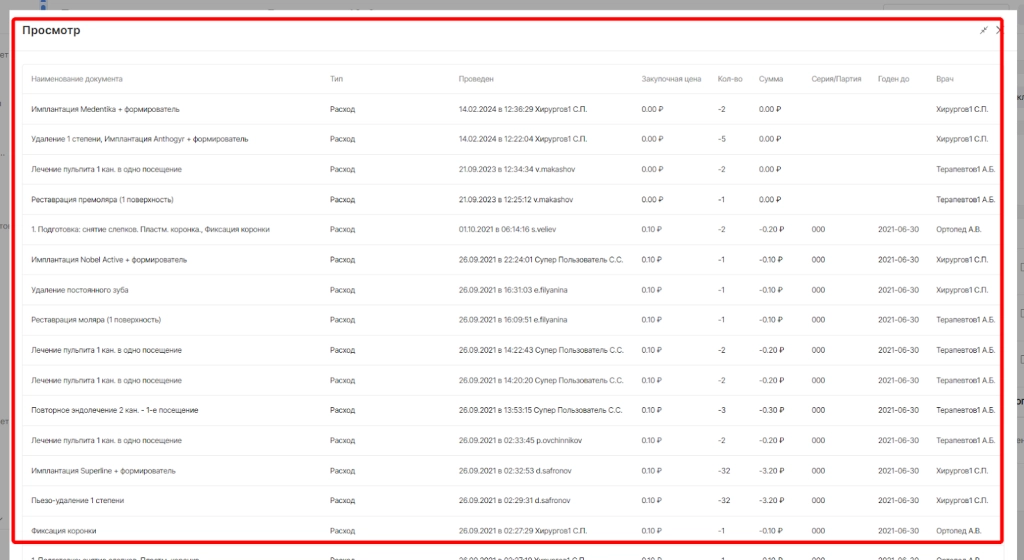Open Имплантация Nobel Active + формирователь entry
Screen dimensions: 1024x560
pyautogui.click(x=109, y=259)
